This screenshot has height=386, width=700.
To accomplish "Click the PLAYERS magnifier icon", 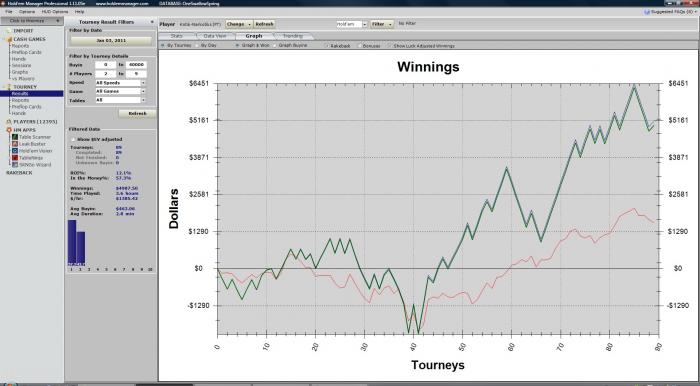I will click(9, 121).
